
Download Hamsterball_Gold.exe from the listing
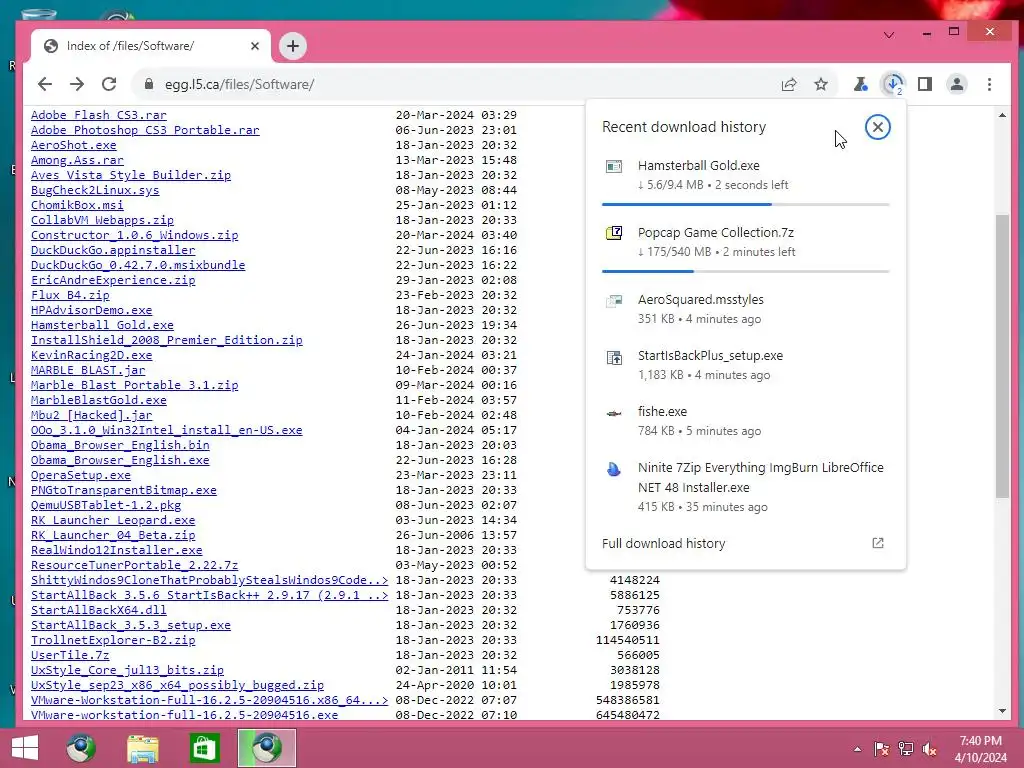click(102, 325)
